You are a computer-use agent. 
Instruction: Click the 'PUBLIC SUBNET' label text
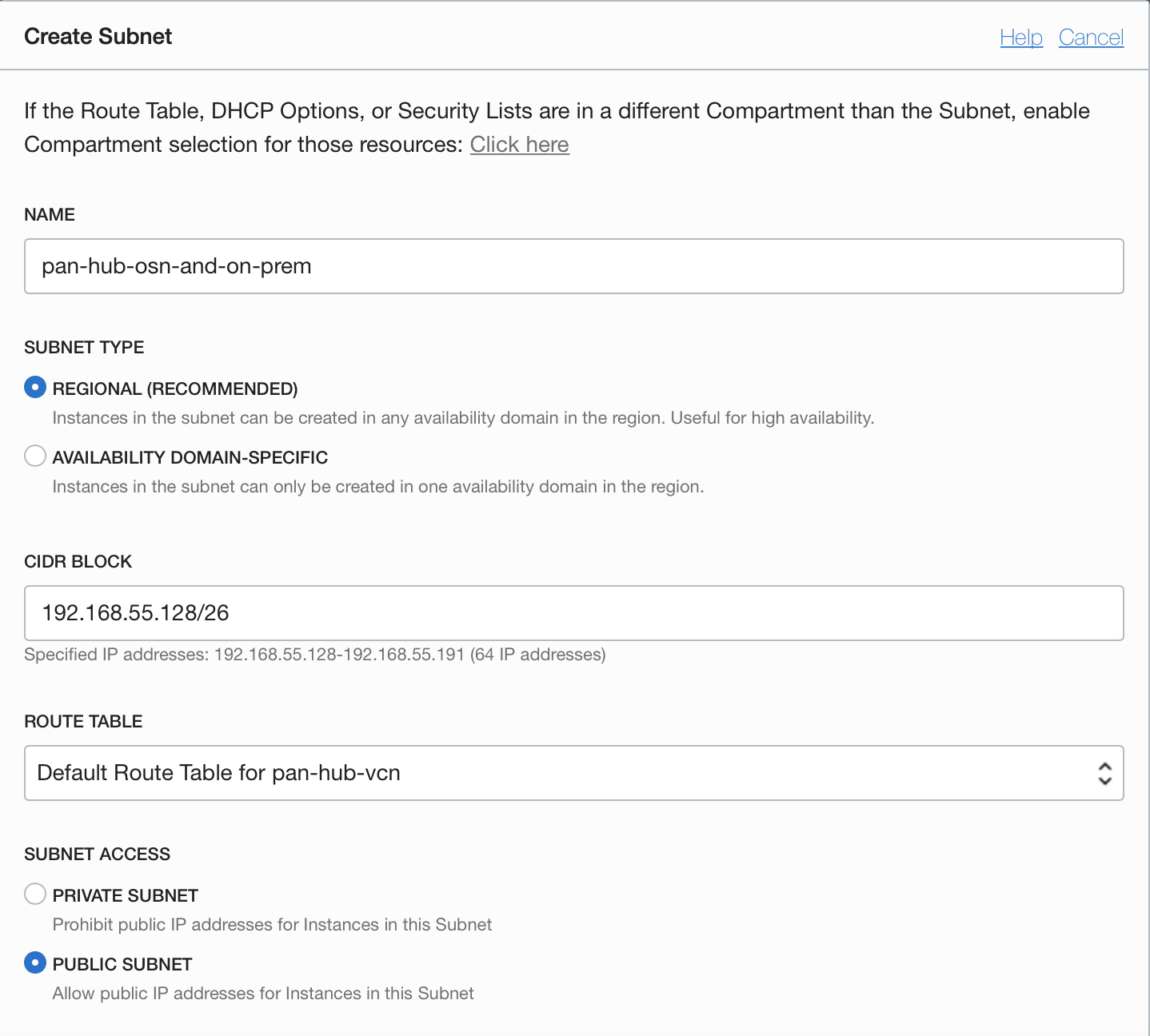tap(122, 964)
